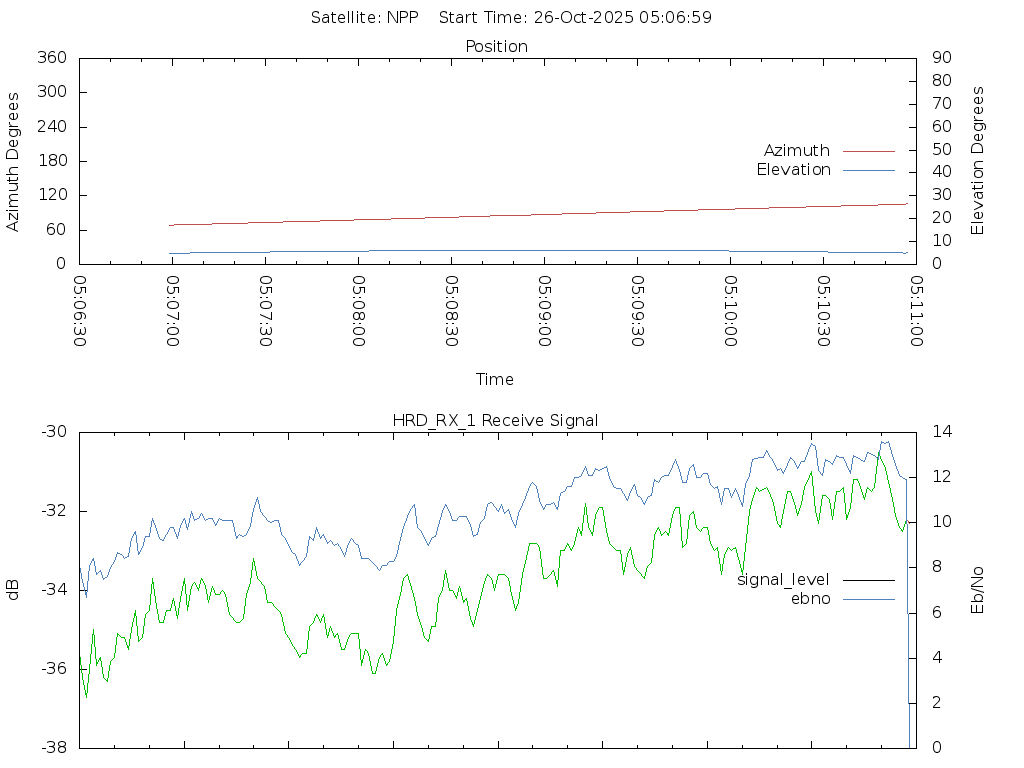The height and width of the screenshot is (768, 1024).
Task: Select the Elevation legend label
Action: [793, 170]
